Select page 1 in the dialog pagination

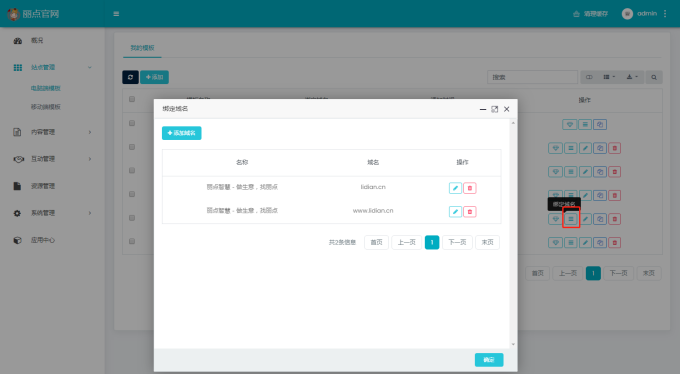pyautogui.click(x=432, y=242)
